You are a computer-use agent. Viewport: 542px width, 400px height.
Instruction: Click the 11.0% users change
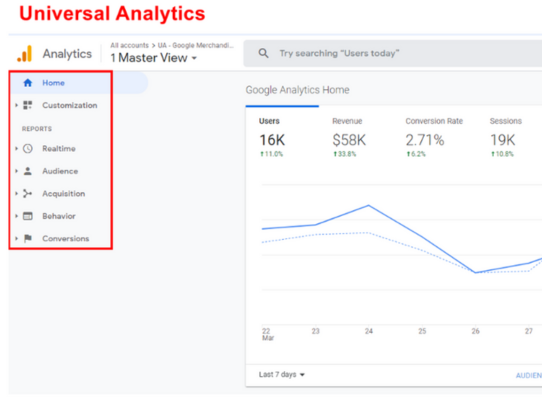click(271, 154)
